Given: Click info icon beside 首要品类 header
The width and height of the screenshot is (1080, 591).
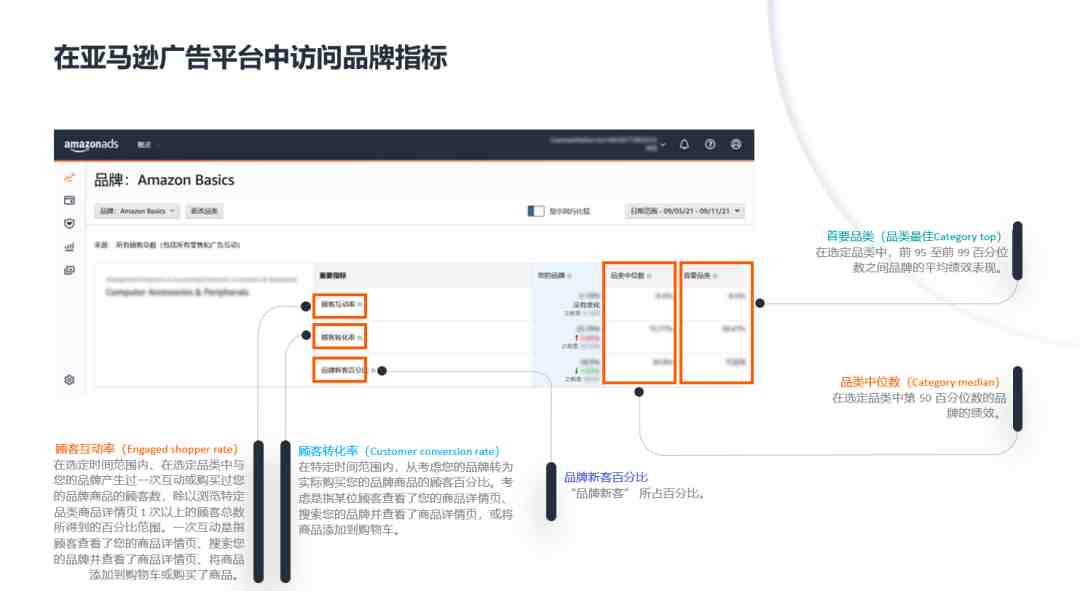Looking at the screenshot, I should (x=715, y=276).
